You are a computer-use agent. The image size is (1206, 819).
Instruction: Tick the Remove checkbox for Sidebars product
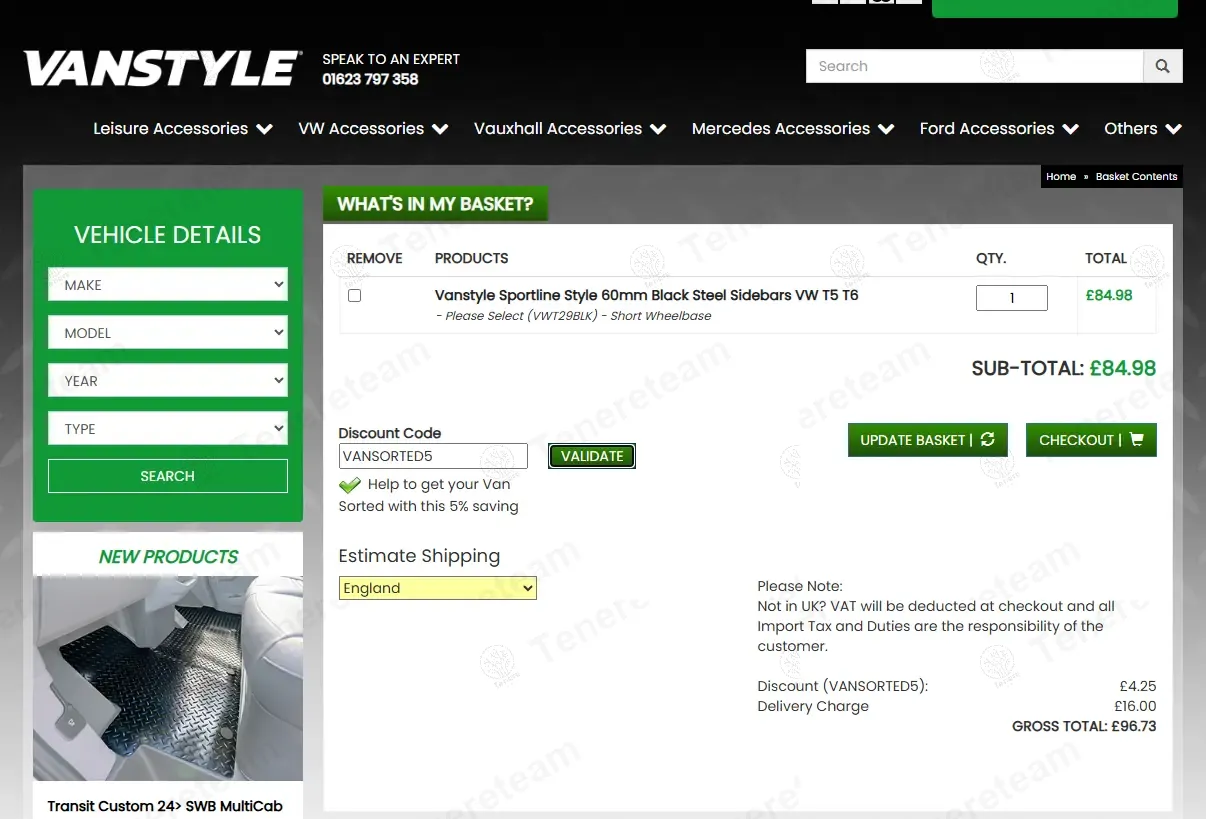click(354, 296)
